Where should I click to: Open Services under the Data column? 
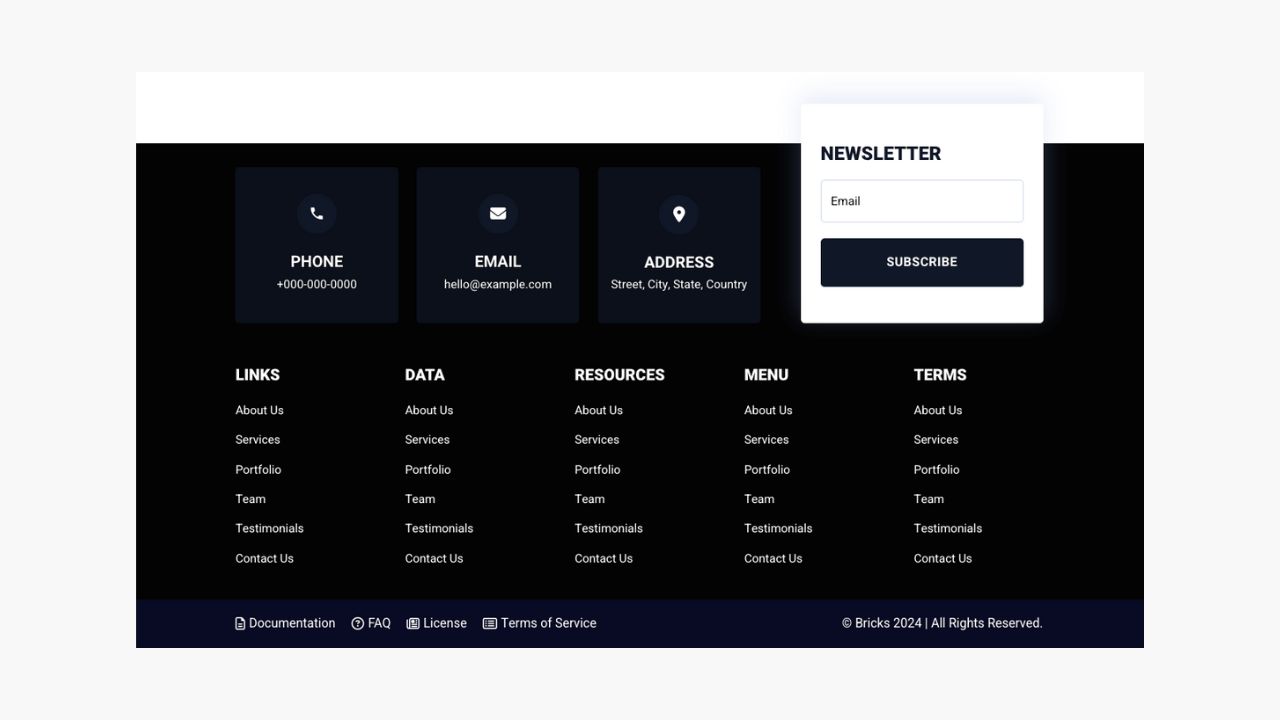coord(427,440)
